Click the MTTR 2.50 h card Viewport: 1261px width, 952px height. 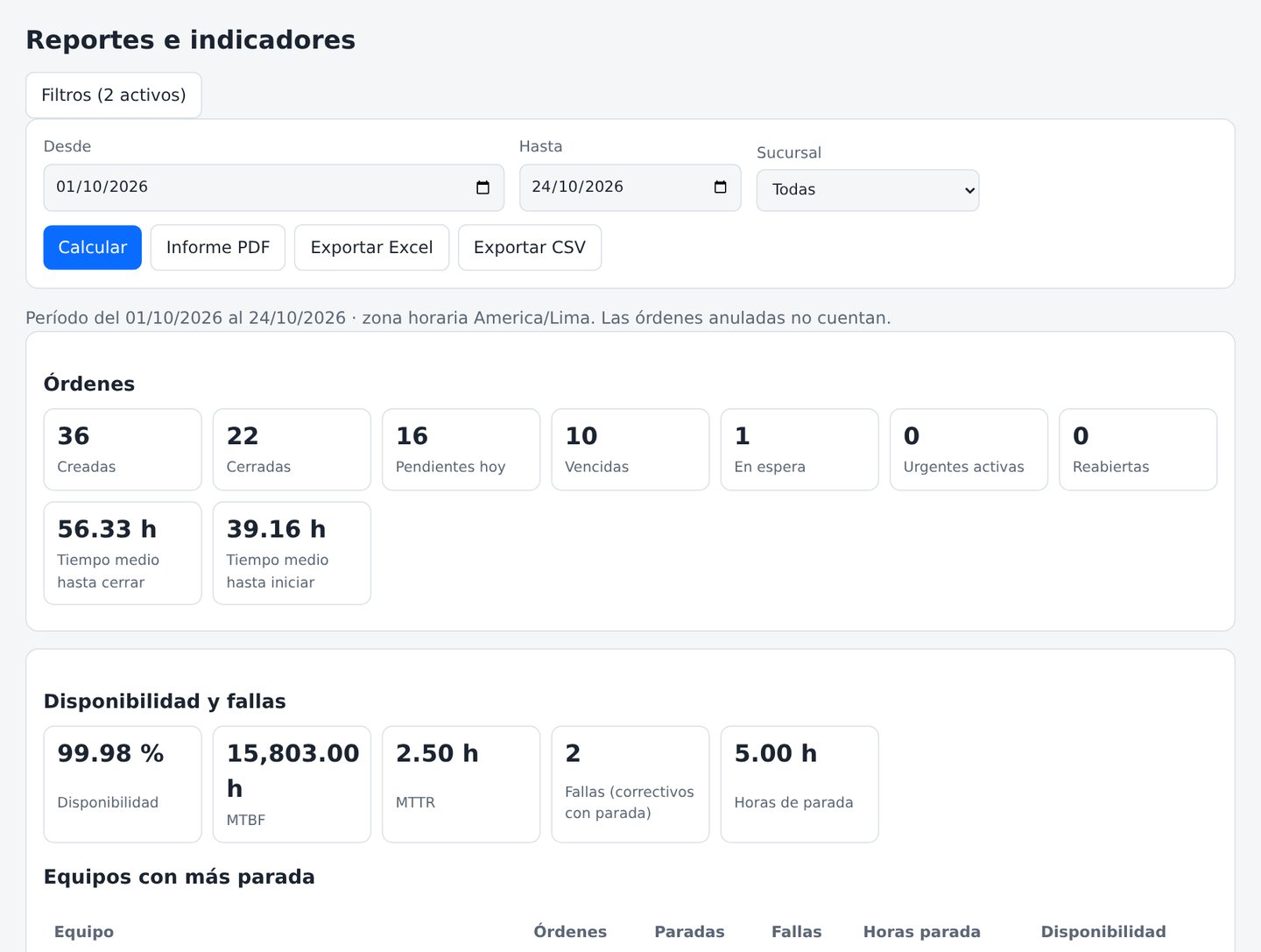461,785
